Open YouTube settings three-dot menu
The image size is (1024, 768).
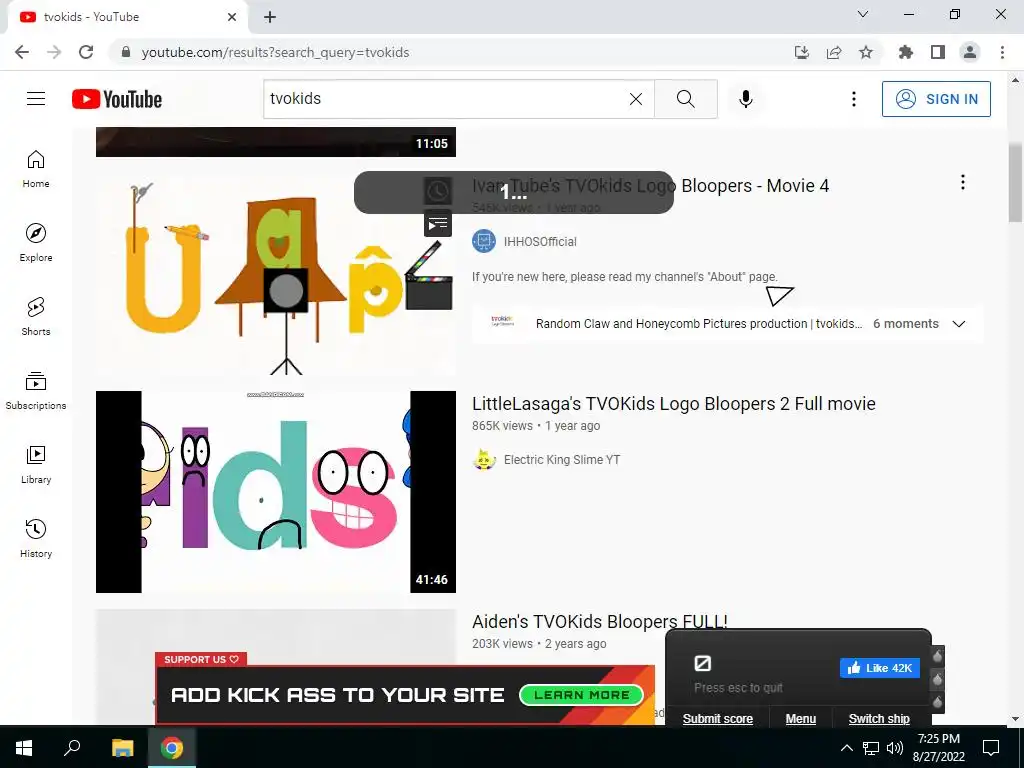pos(854,99)
